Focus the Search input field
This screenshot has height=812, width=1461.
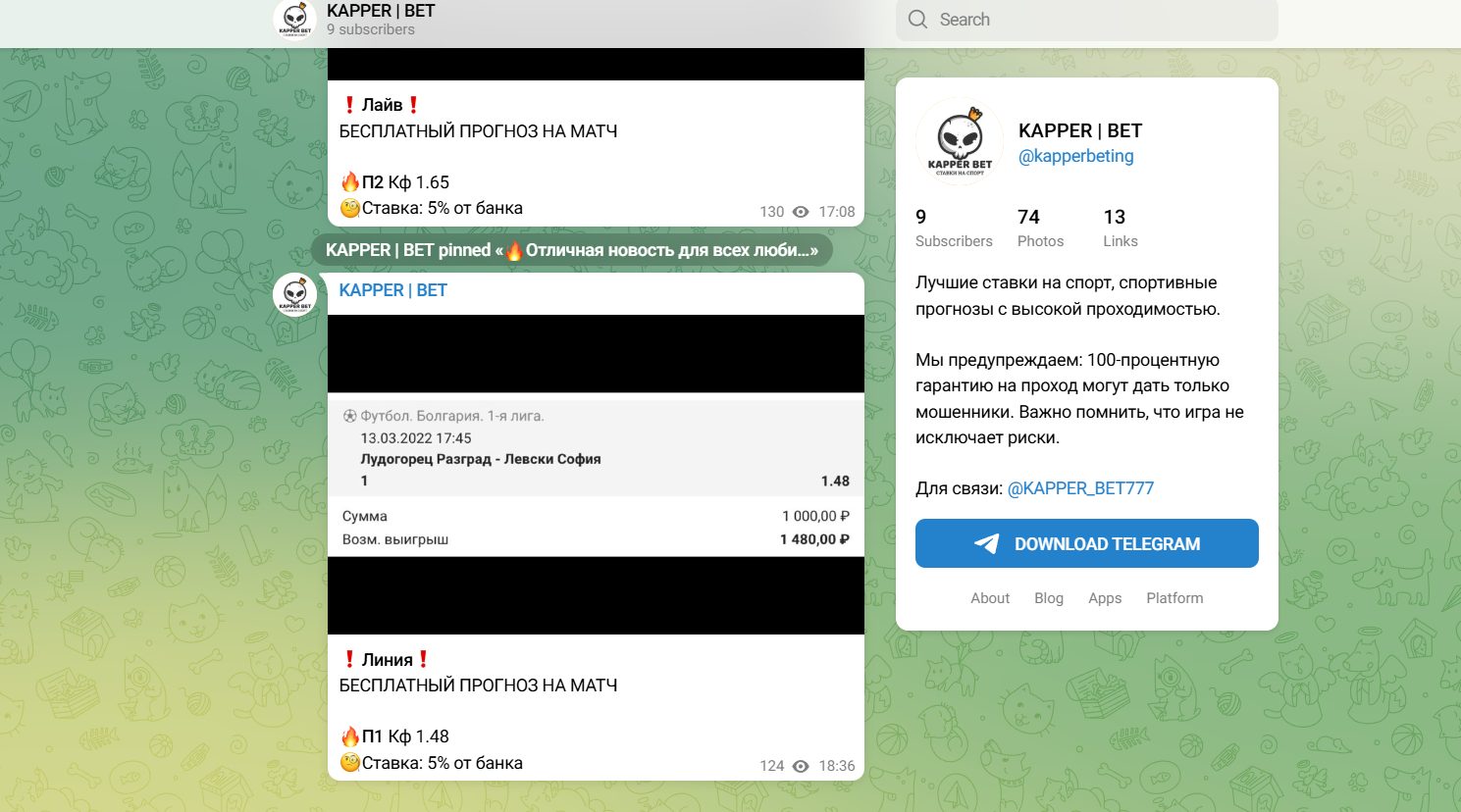tap(1087, 20)
